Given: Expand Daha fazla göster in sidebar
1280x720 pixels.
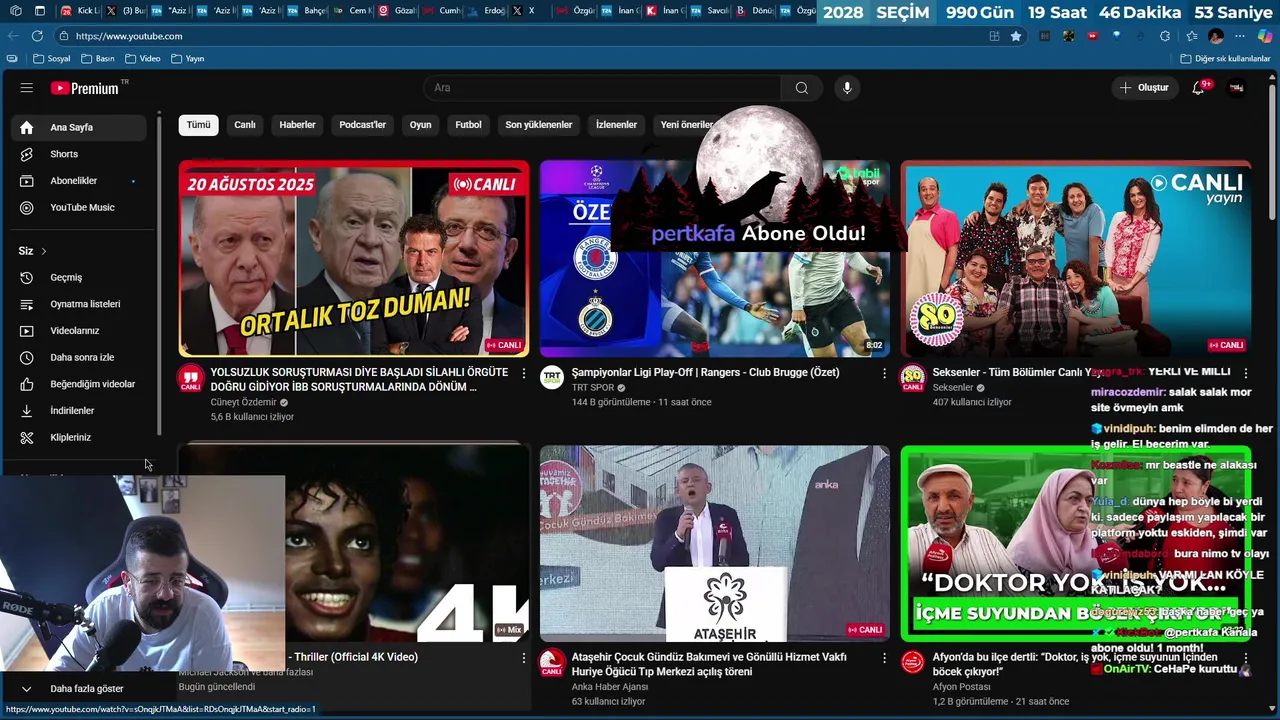Looking at the screenshot, I should pos(79,688).
